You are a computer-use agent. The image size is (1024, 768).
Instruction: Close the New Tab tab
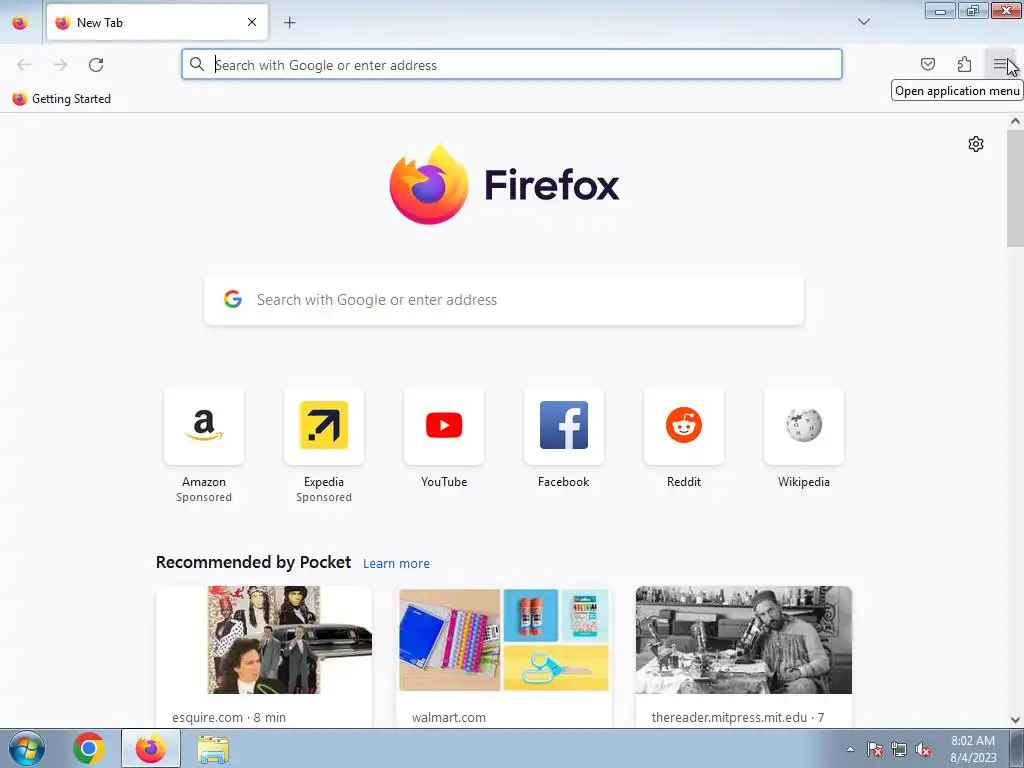click(x=252, y=22)
